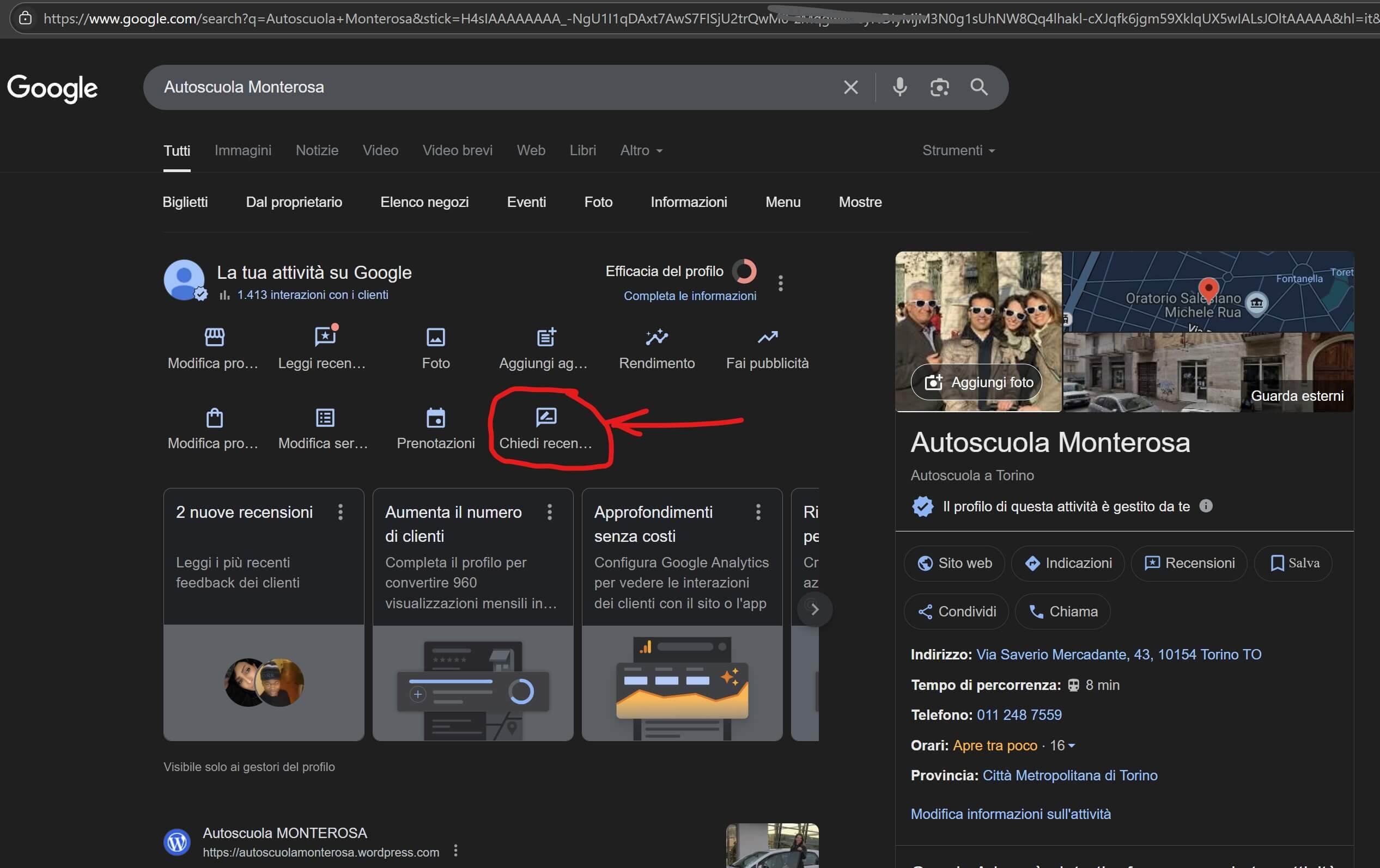Viewport: 1380px width, 868px height.
Task: Click 'Modifica informazioni sull'attività' link
Action: click(x=1011, y=814)
